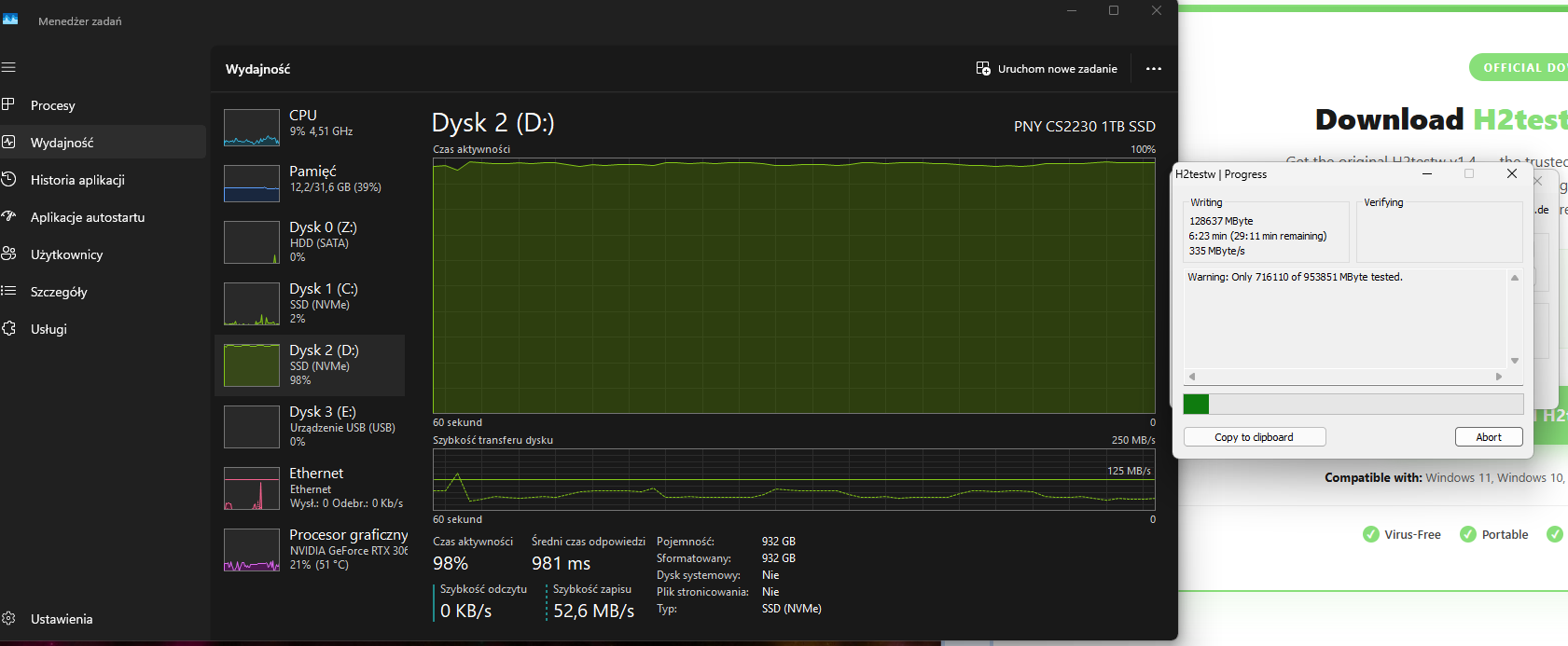The width and height of the screenshot is (1568, 646).
Task: Click the 52,6 MB/s write speed value
Action: (593, 611)
